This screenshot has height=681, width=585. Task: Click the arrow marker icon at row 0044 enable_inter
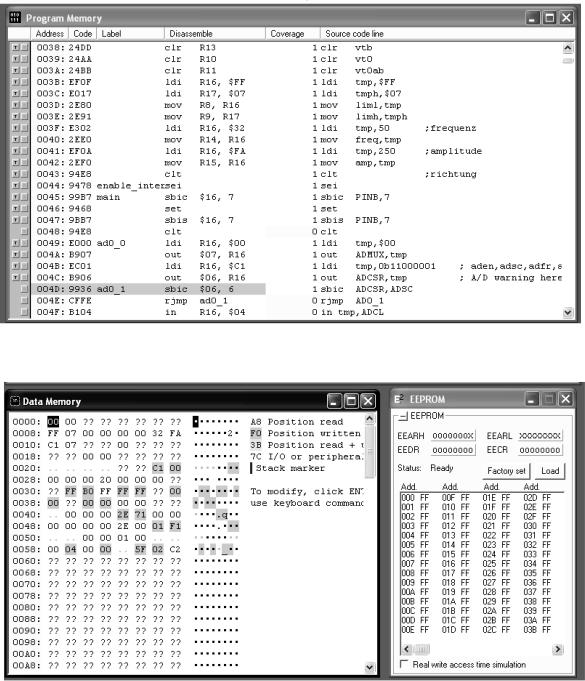point(16,185)
